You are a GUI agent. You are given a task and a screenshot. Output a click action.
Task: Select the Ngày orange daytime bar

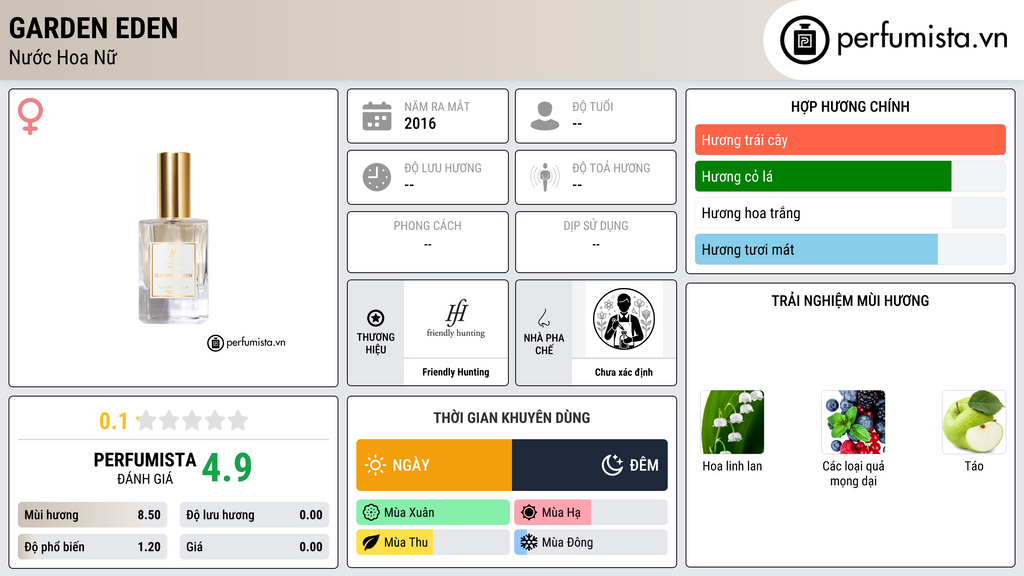tap(434, 465)
